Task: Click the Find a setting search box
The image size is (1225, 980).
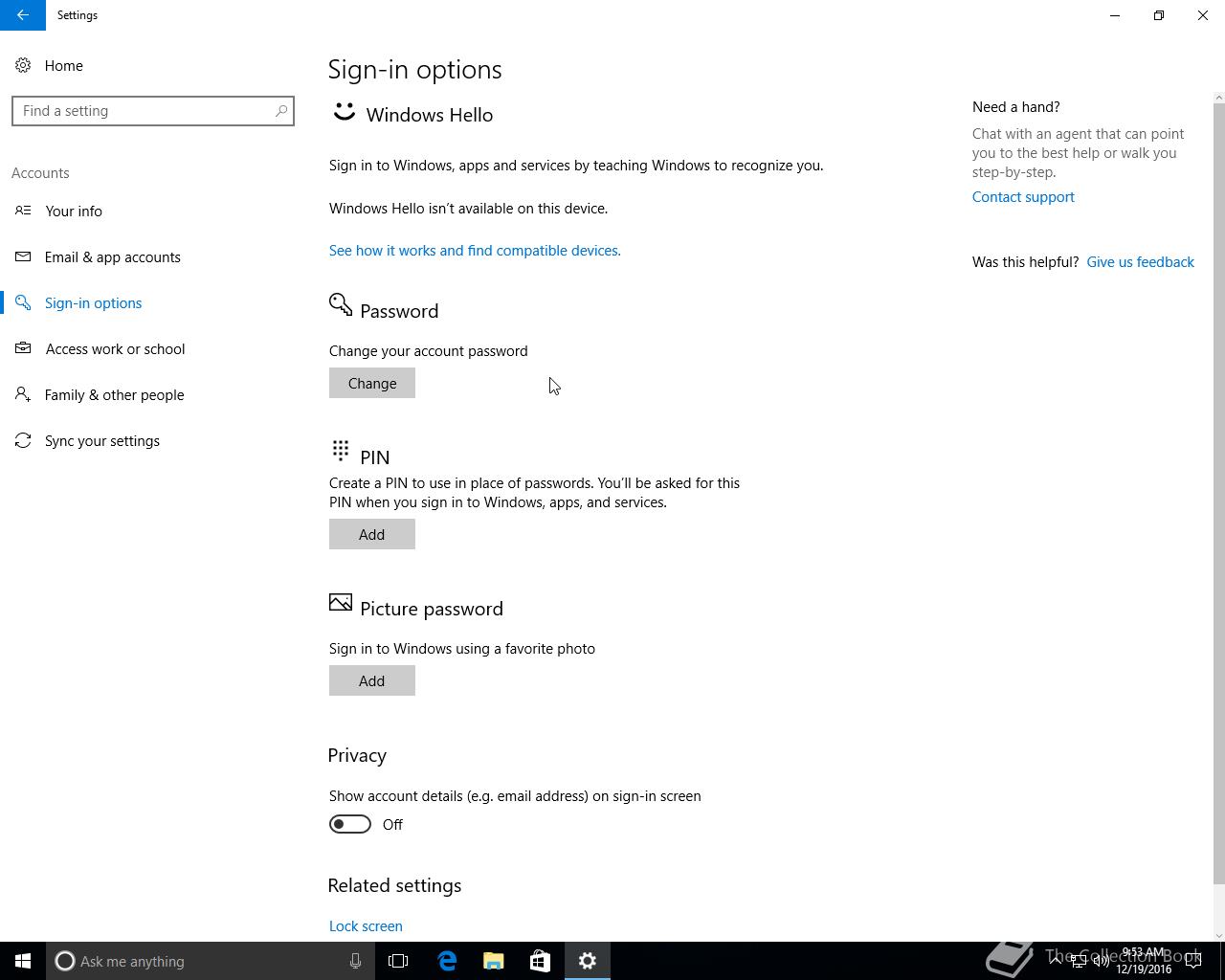Action: pyautogui.click(x=153, y=111)
